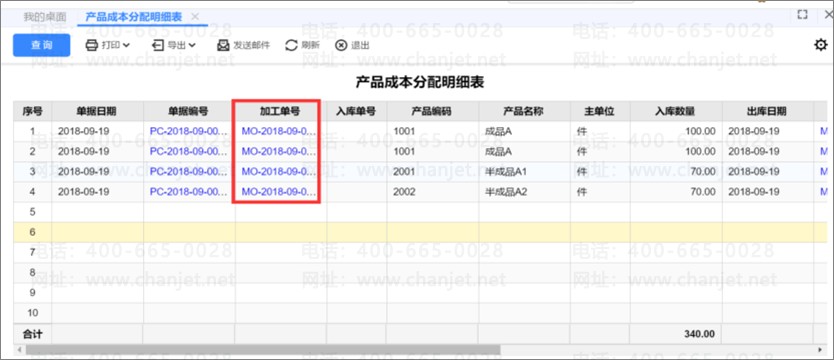Click the fullscreen expand icon
This screenshot has width=834, height=360.
coord(803,15)
